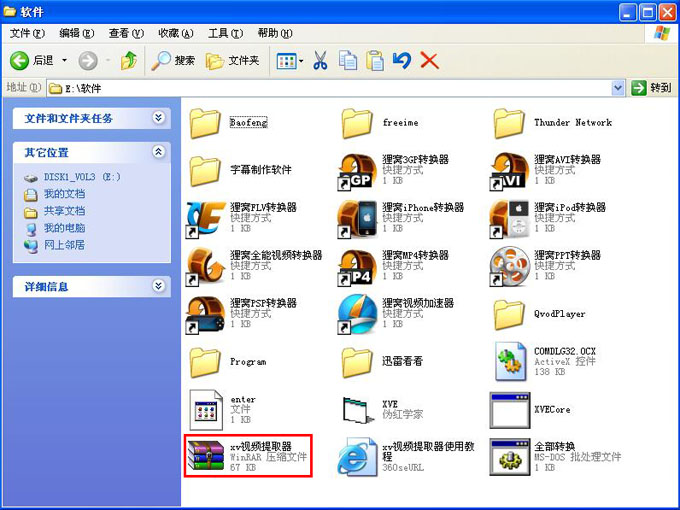Click the Forward arrow button

click(x=88, y=60)
